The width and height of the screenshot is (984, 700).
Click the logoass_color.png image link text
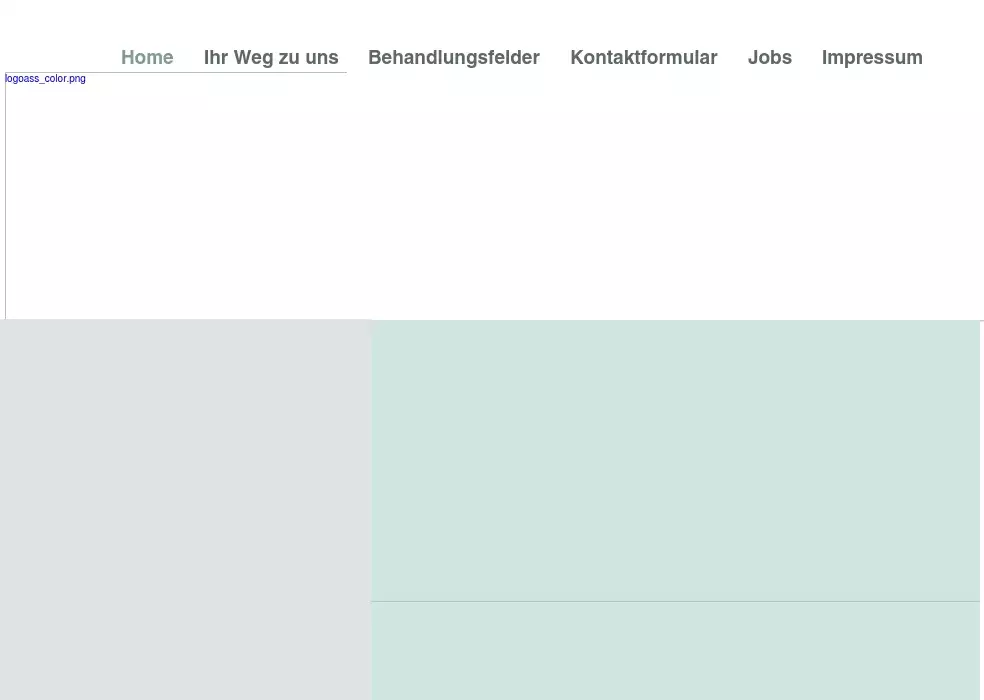(46, 79)
